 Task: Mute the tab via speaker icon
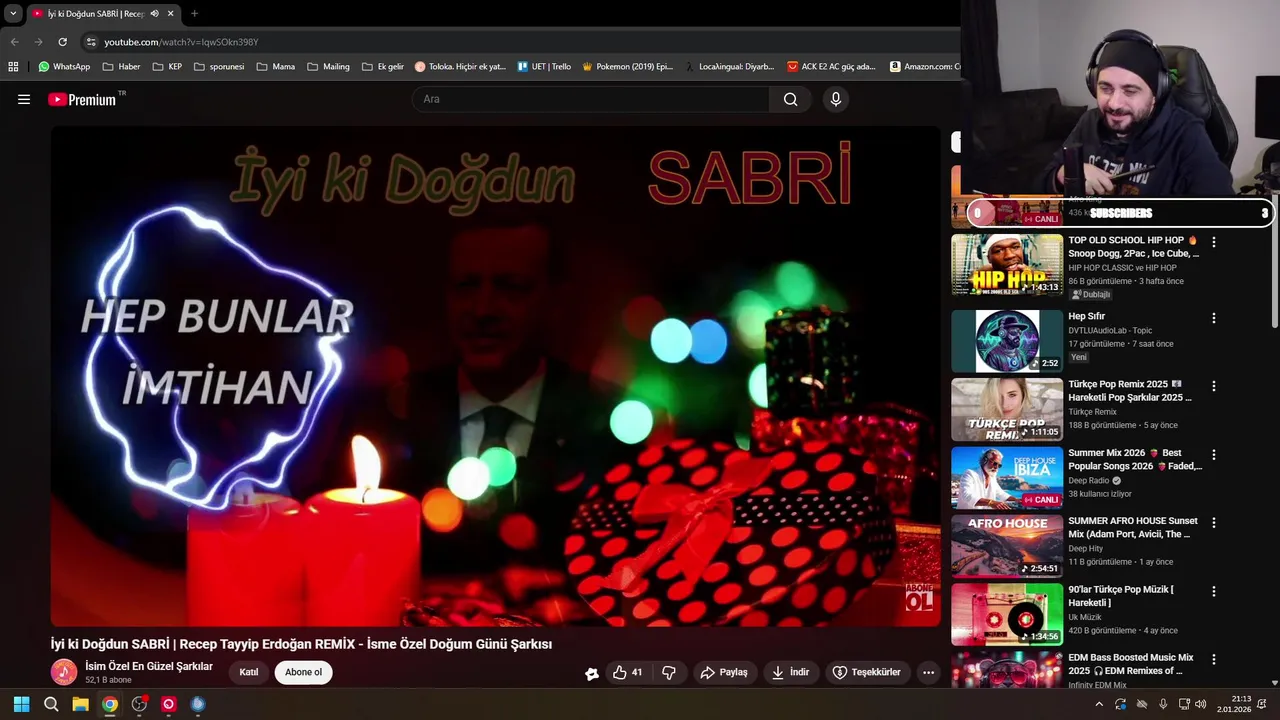154,14
